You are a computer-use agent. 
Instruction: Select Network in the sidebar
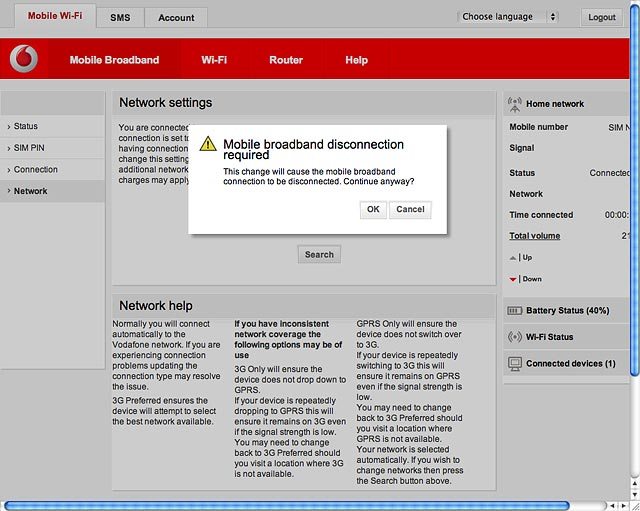point(53,191)
